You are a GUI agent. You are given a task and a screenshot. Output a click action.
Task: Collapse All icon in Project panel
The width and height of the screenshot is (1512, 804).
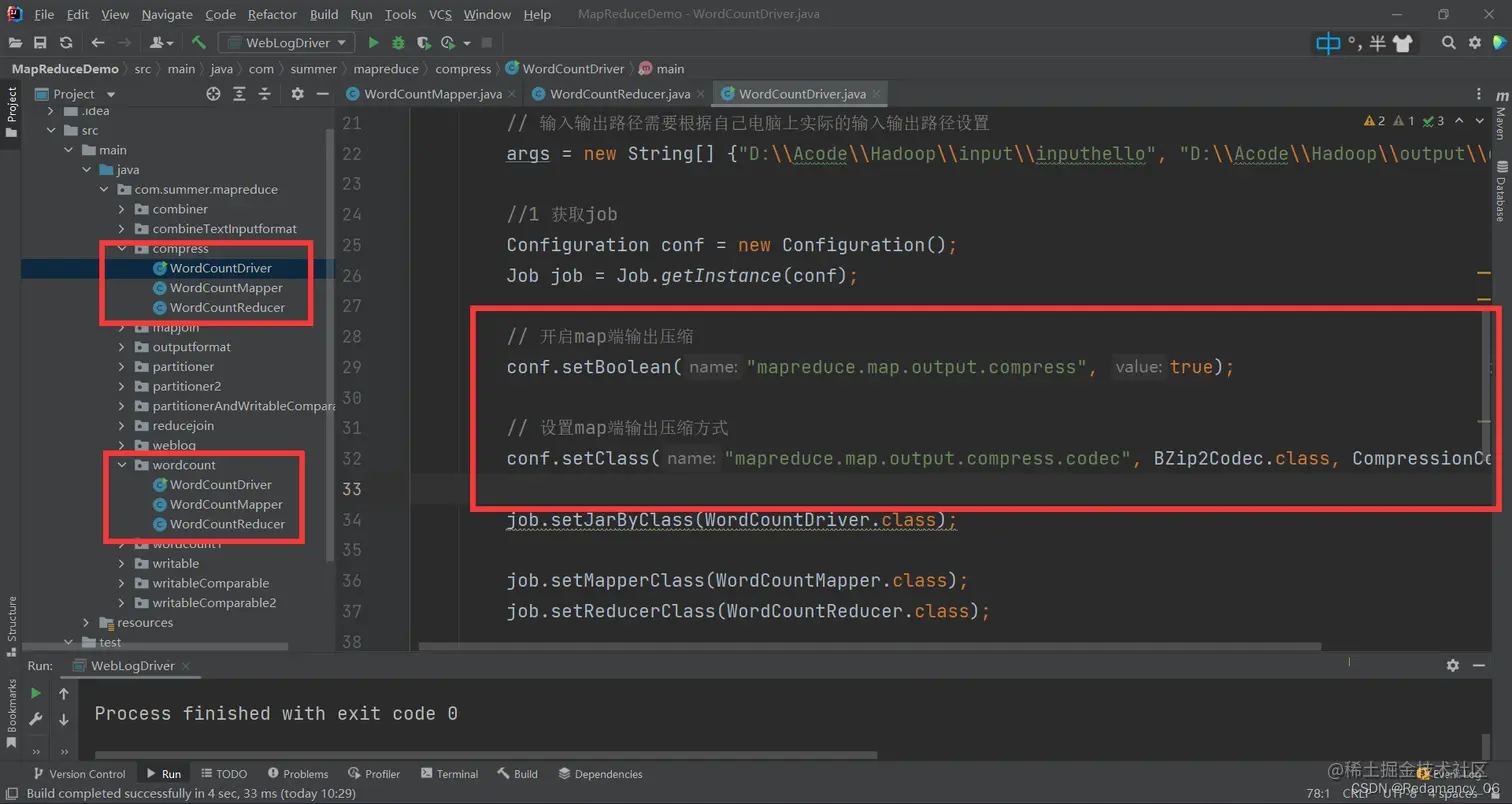(265, 94)
